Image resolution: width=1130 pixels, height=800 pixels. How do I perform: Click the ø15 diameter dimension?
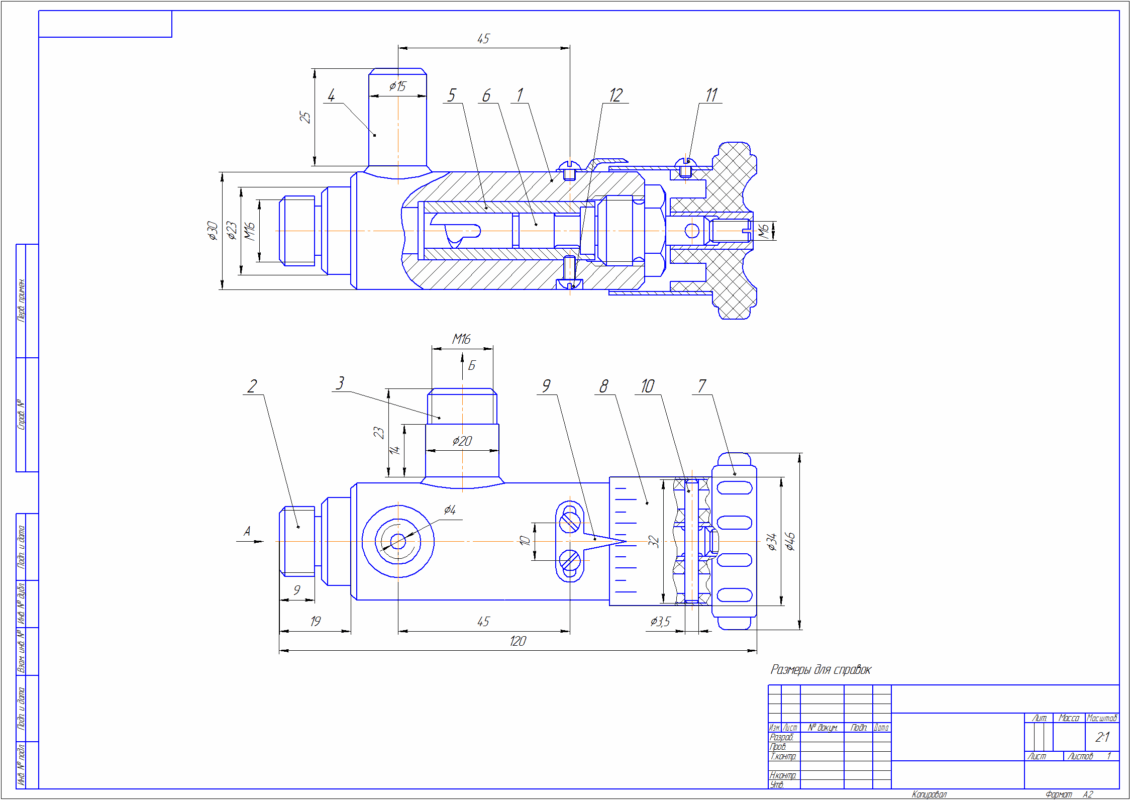click(x=398, y=87)
